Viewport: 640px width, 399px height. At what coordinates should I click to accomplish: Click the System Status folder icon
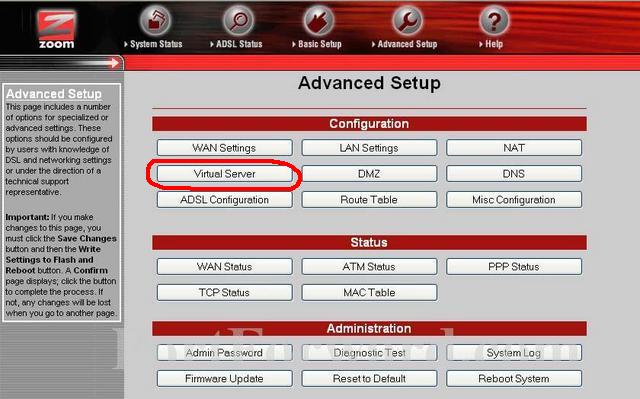click(x=156, y=20)
